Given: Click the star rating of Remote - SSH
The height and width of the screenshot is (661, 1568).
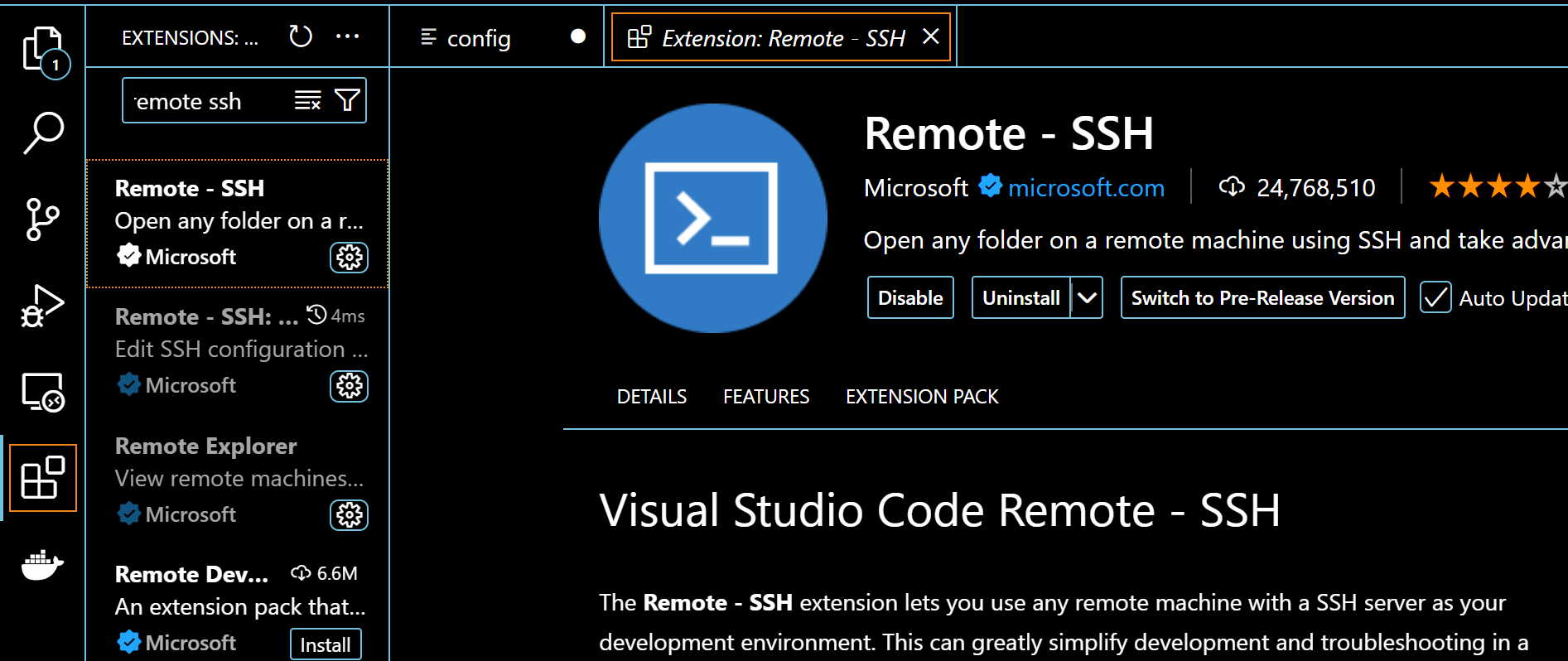Looking at the screenshot, I should 1498,186.
